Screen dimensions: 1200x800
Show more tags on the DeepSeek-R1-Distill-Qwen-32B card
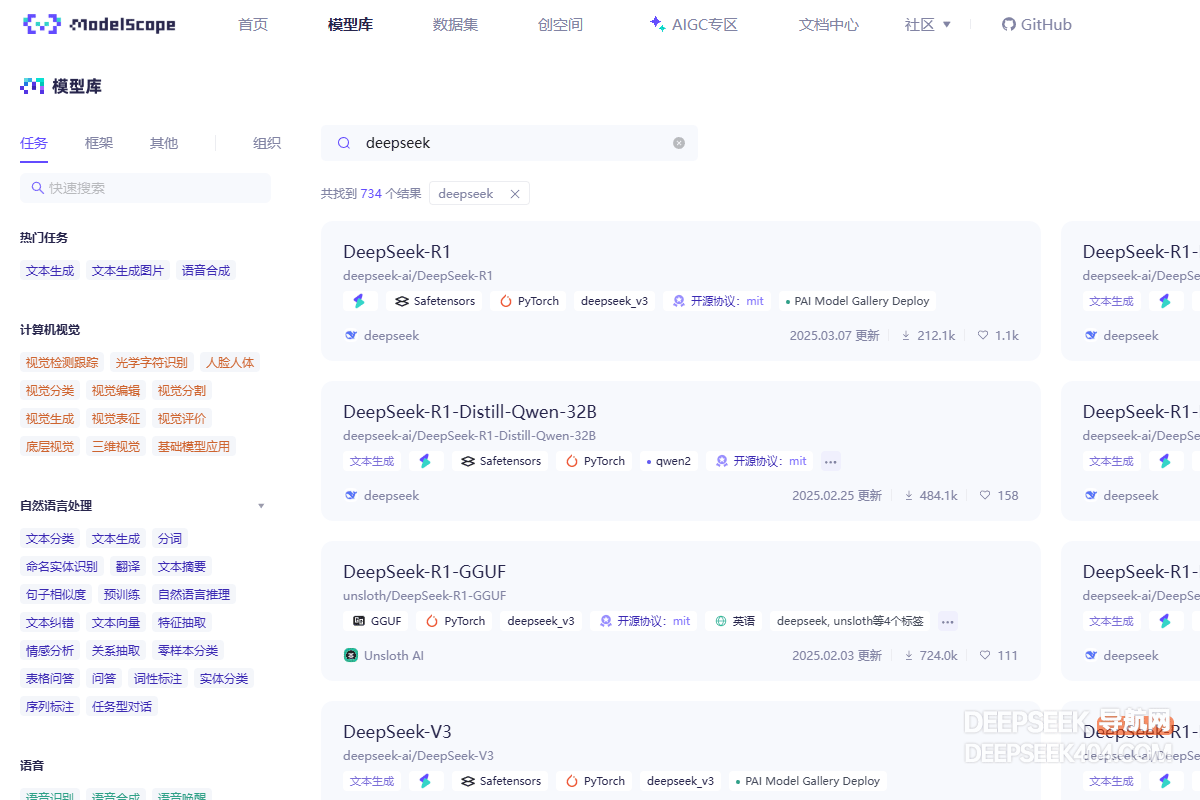[x=830, y=461]
